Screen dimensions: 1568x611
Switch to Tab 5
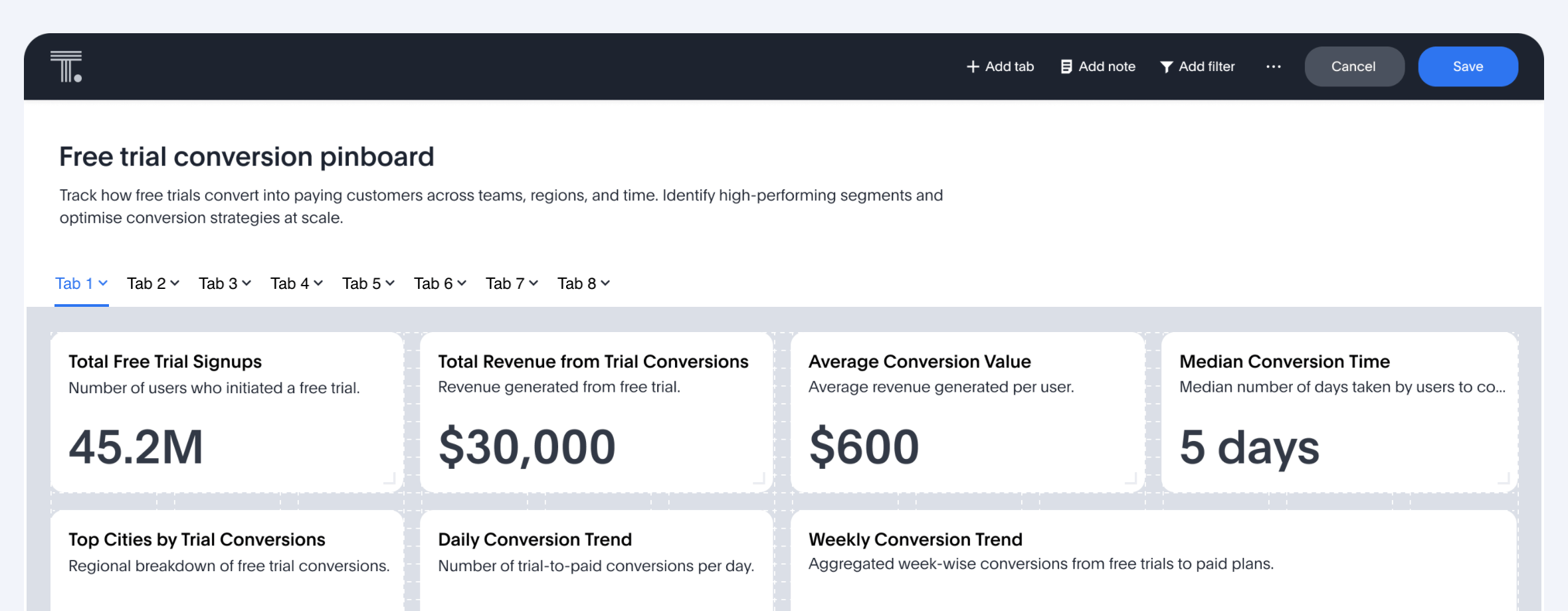click(361, 284)
